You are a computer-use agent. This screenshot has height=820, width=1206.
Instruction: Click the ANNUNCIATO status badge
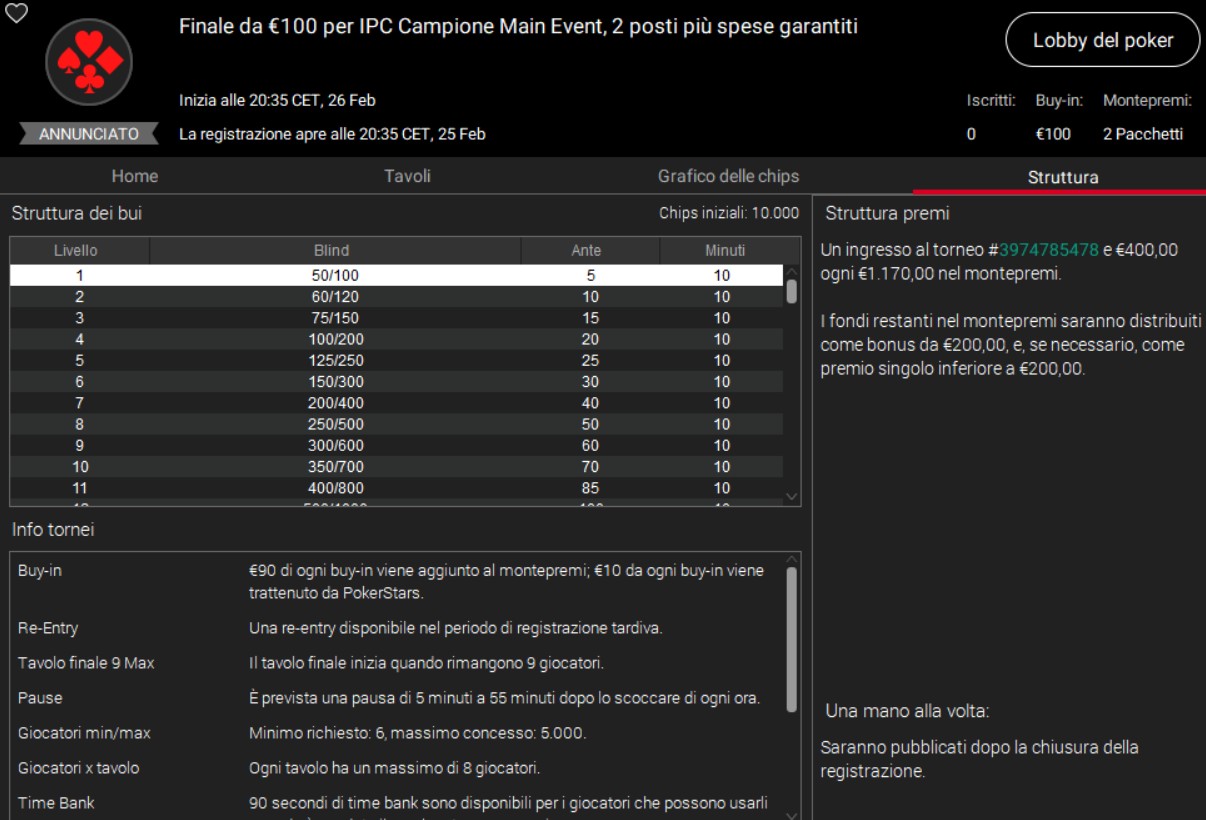point(89,134)
